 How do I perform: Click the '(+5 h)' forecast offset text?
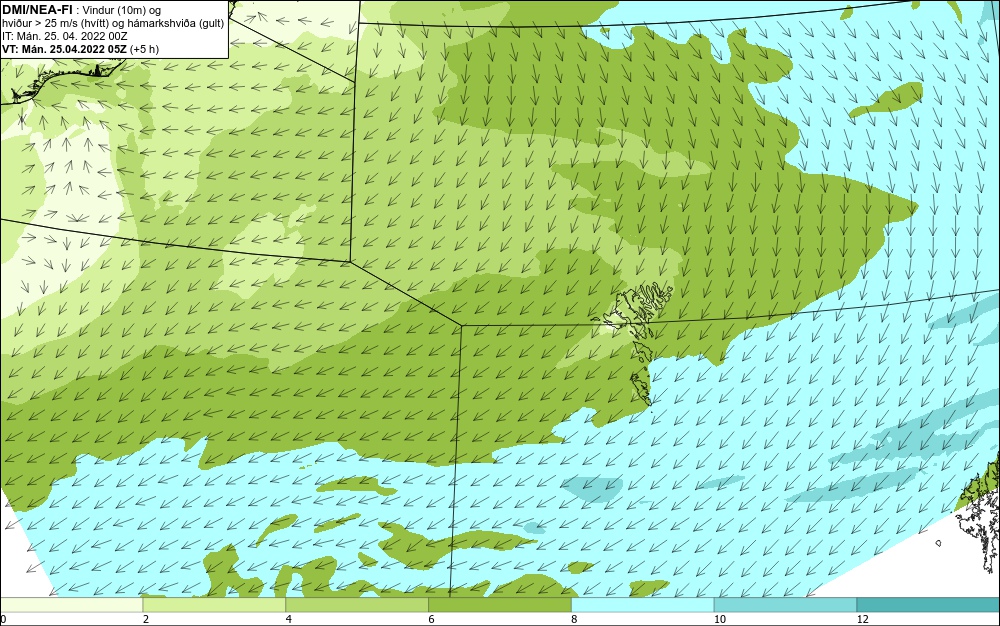[144, 49]
